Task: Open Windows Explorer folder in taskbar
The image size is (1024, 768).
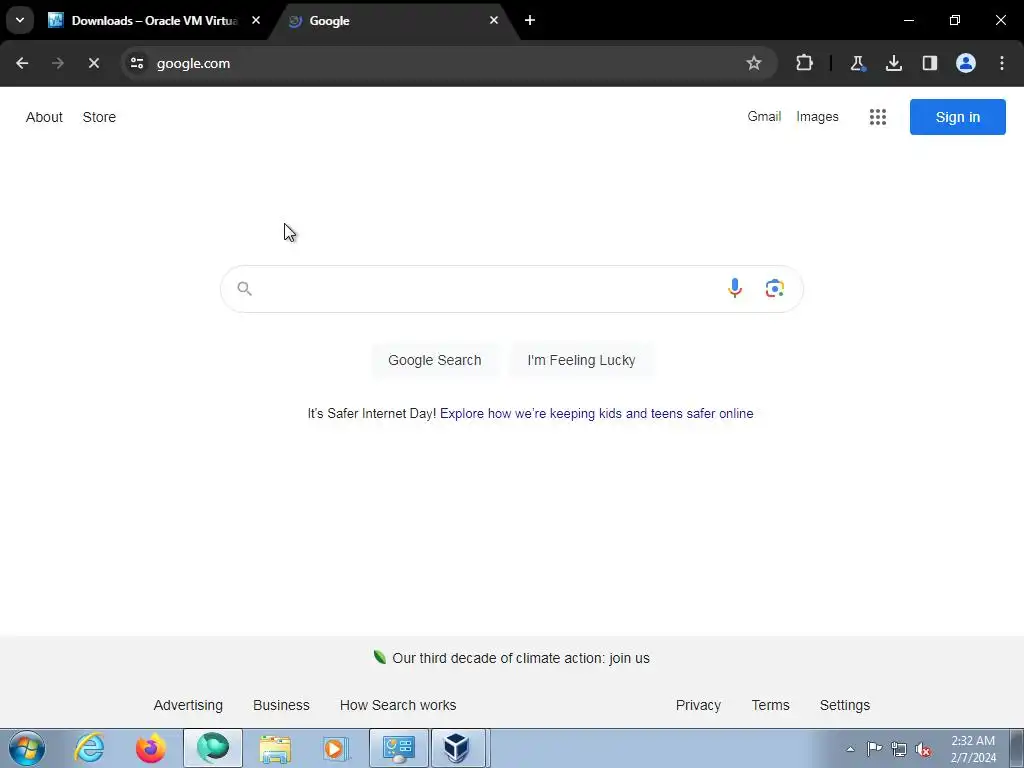Action: pos(275,748)
